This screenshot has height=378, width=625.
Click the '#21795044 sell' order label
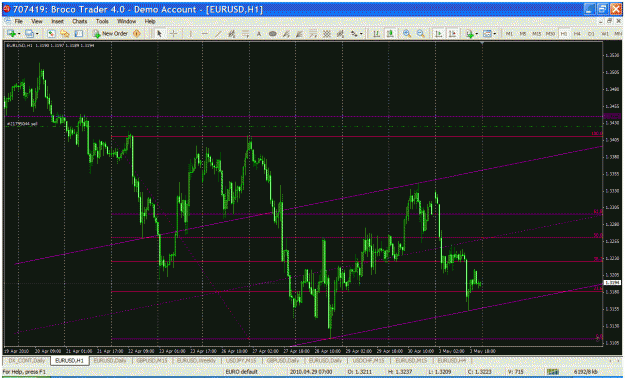tap(22, 124)
